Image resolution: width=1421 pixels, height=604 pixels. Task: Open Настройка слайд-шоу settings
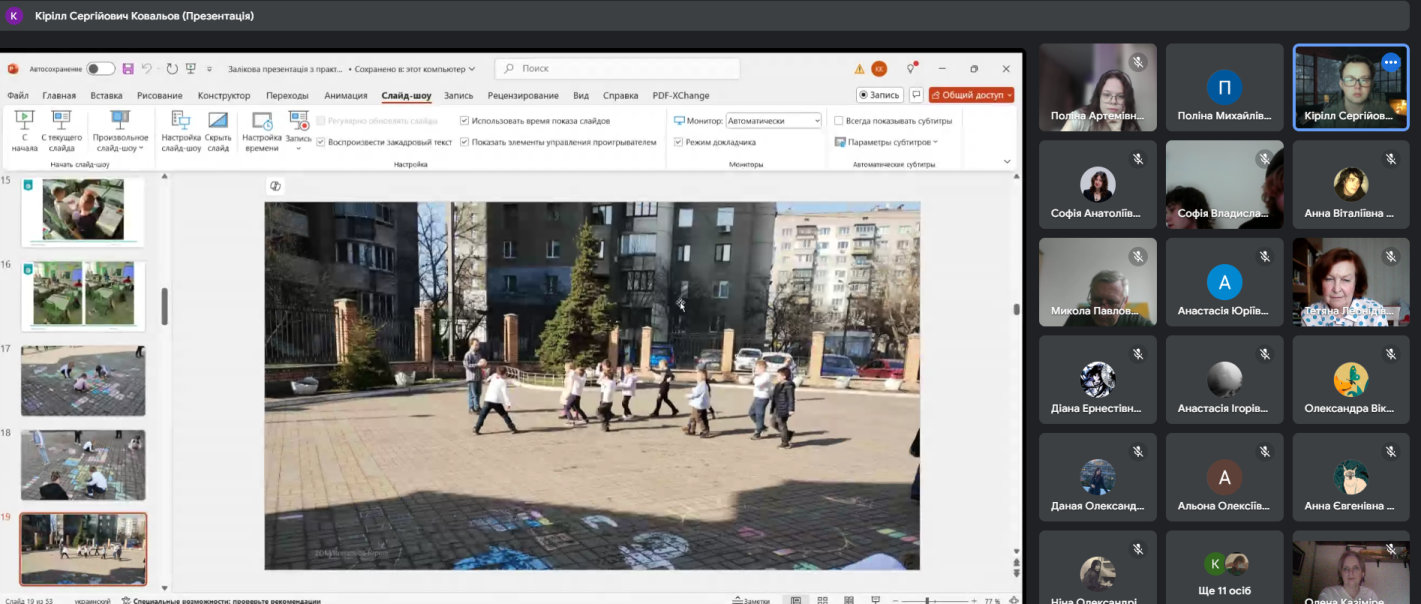[x=181, y=130]
